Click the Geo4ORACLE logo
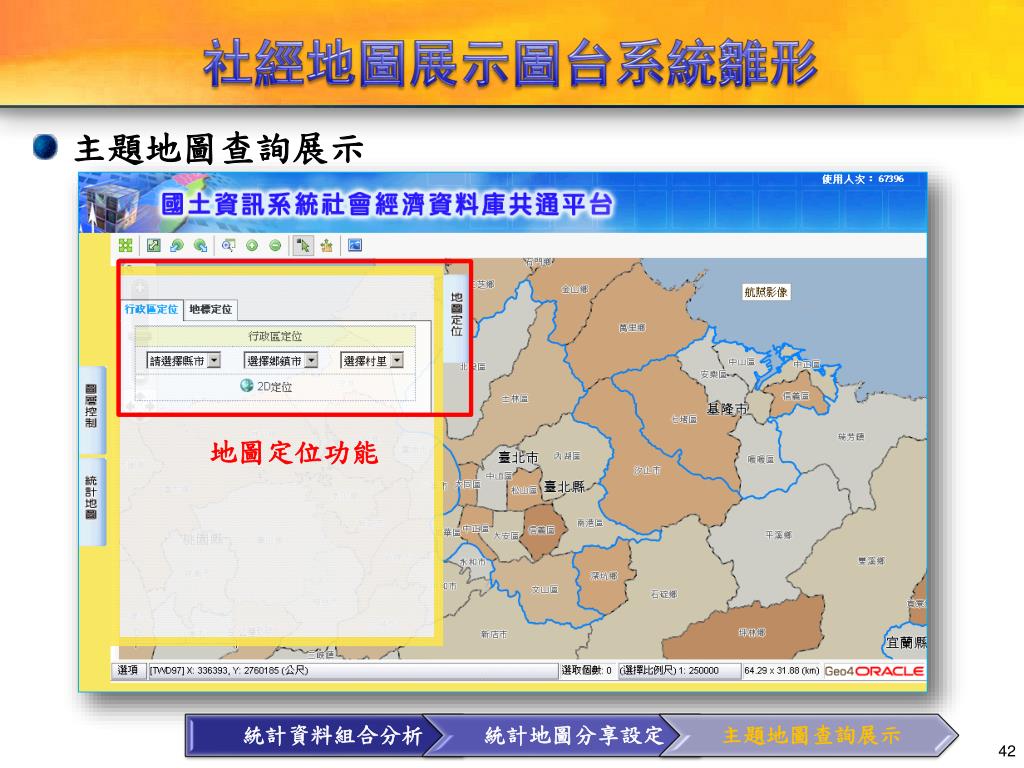 coord(874,671)
